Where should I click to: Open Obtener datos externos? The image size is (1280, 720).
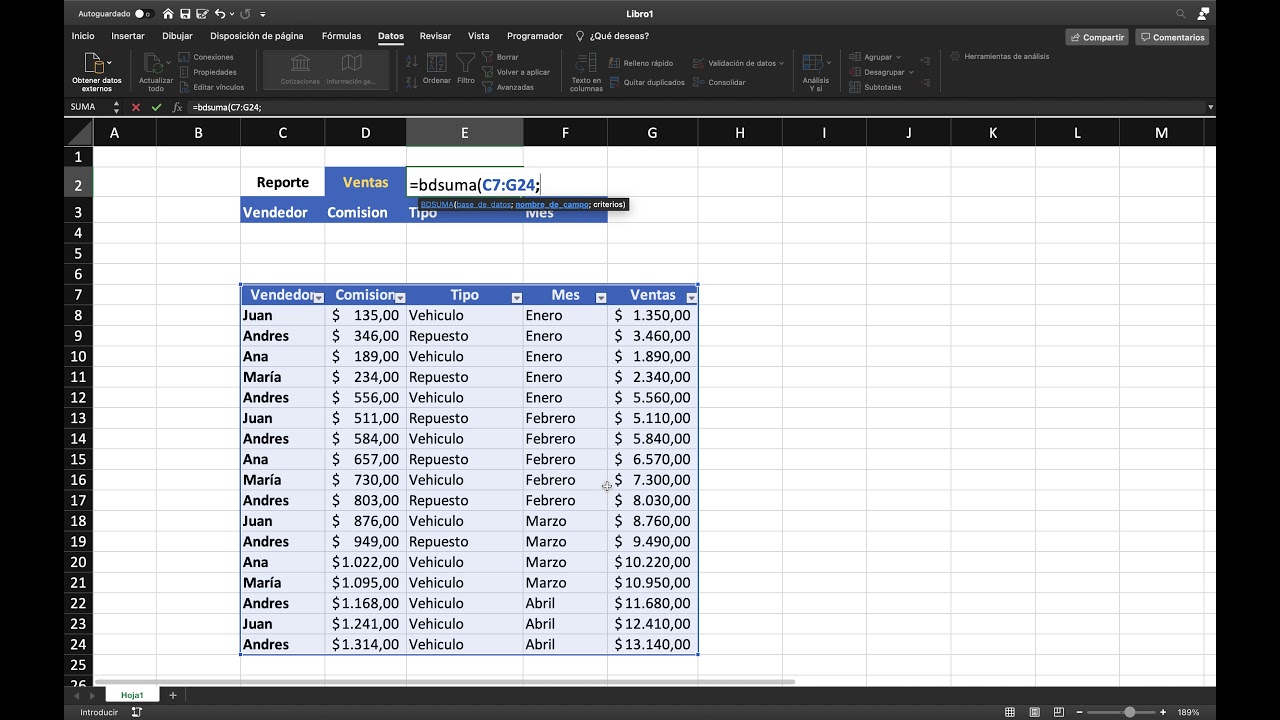(x=97, y=71)
